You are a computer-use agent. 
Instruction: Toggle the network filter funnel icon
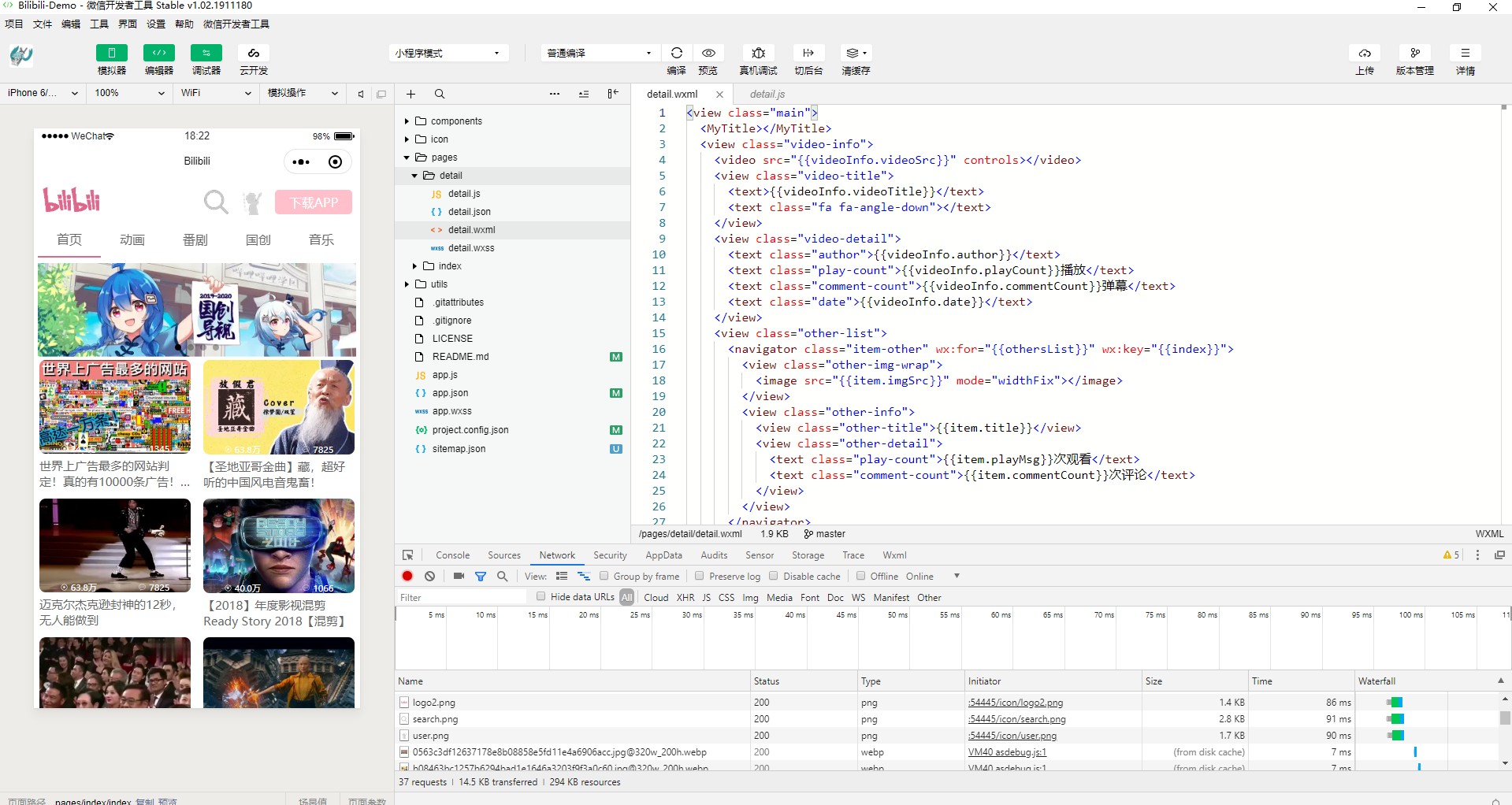point(481,577)
